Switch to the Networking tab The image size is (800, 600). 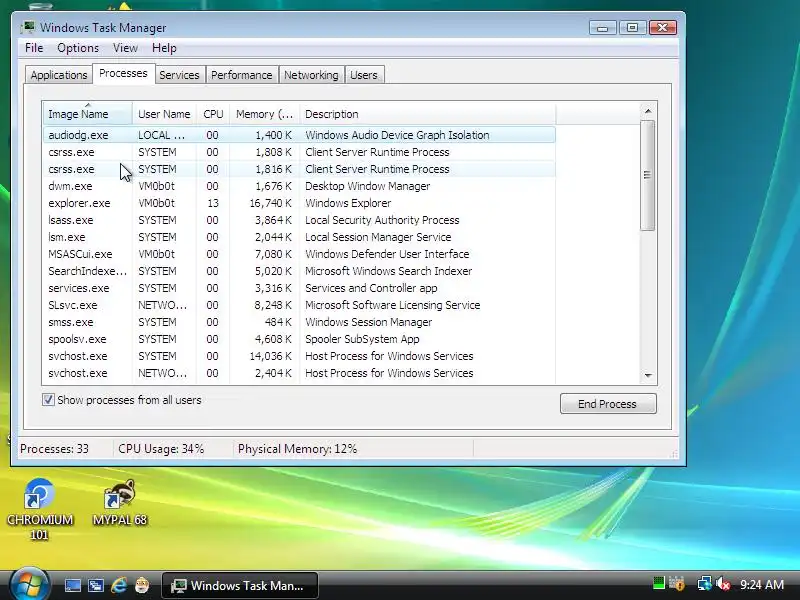311,75
